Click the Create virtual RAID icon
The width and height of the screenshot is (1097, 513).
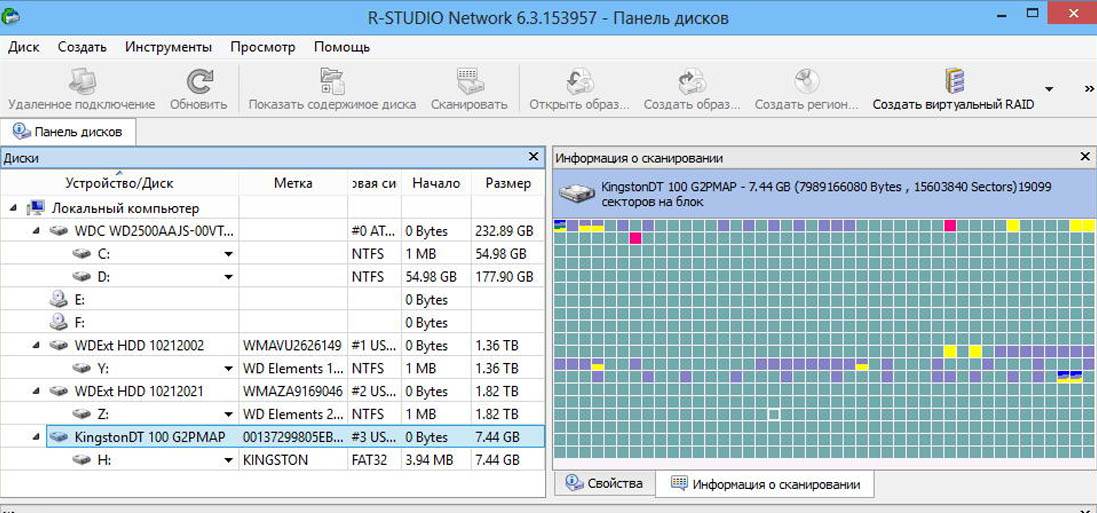coord(953,82)
